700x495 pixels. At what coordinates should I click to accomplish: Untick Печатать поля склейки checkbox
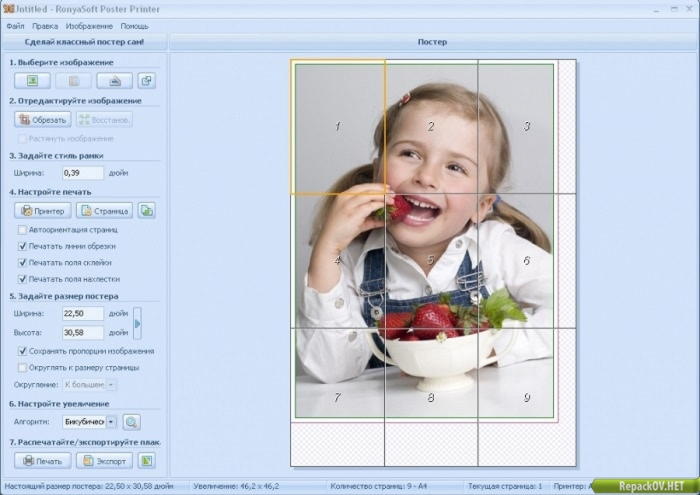(22, 262)
